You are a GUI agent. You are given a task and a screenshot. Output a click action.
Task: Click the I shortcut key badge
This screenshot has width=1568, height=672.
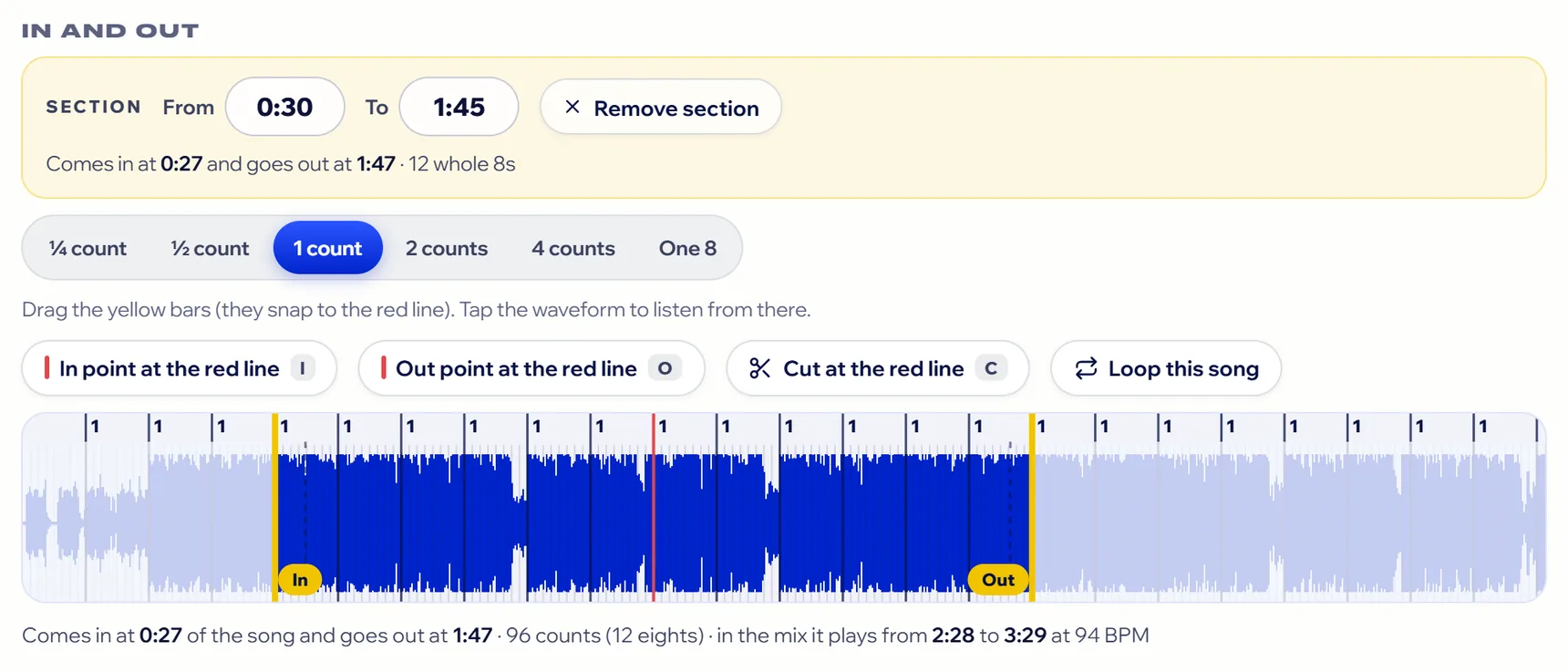click(x=303, y=368)
